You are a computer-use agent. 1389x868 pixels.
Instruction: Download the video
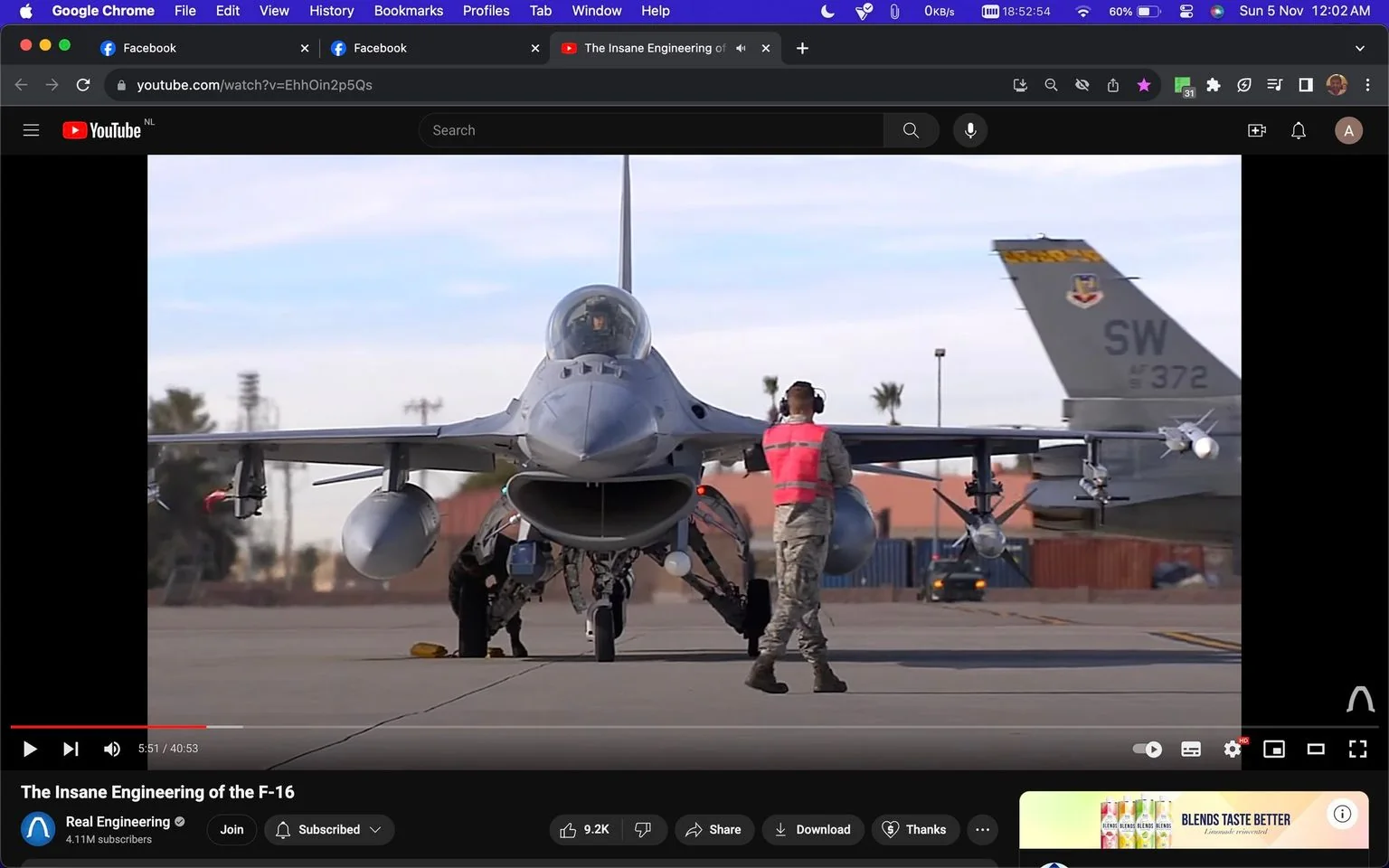(x=812, y=829)
